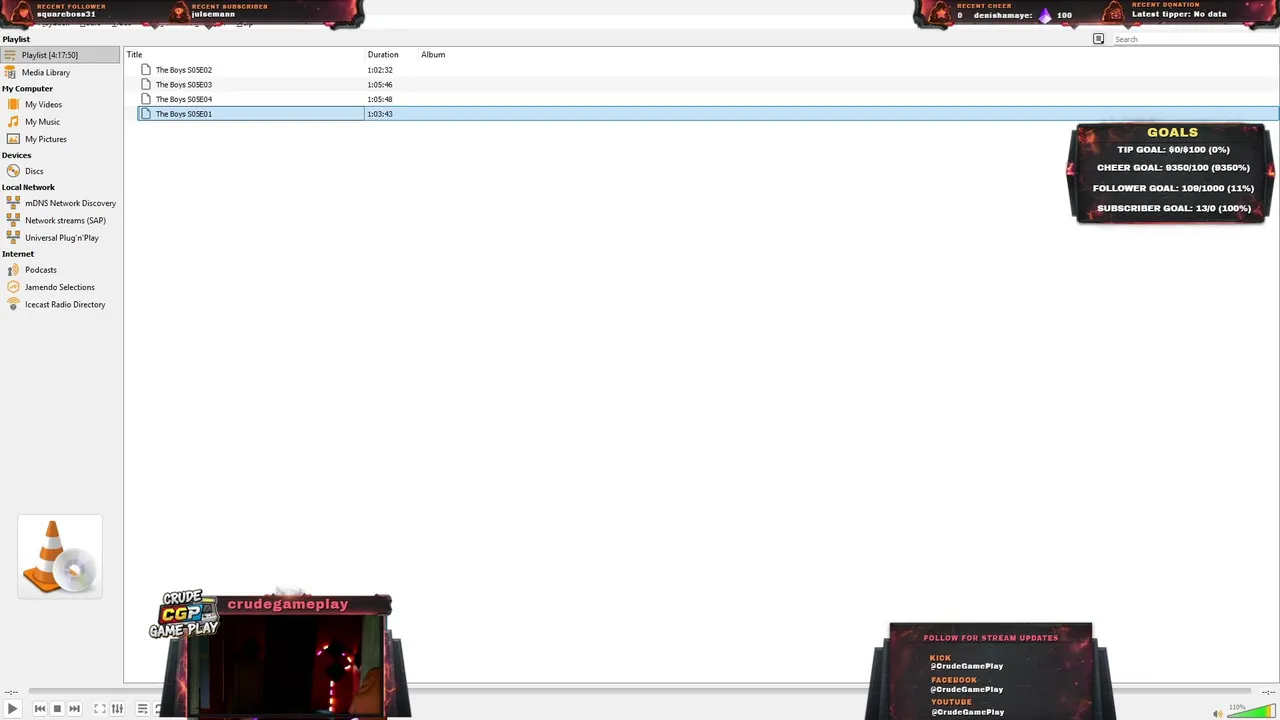Click the My Videos folder icon
Image resolution: width=1280 pixels, height=720 pixels.
click(x=13, y=104)
